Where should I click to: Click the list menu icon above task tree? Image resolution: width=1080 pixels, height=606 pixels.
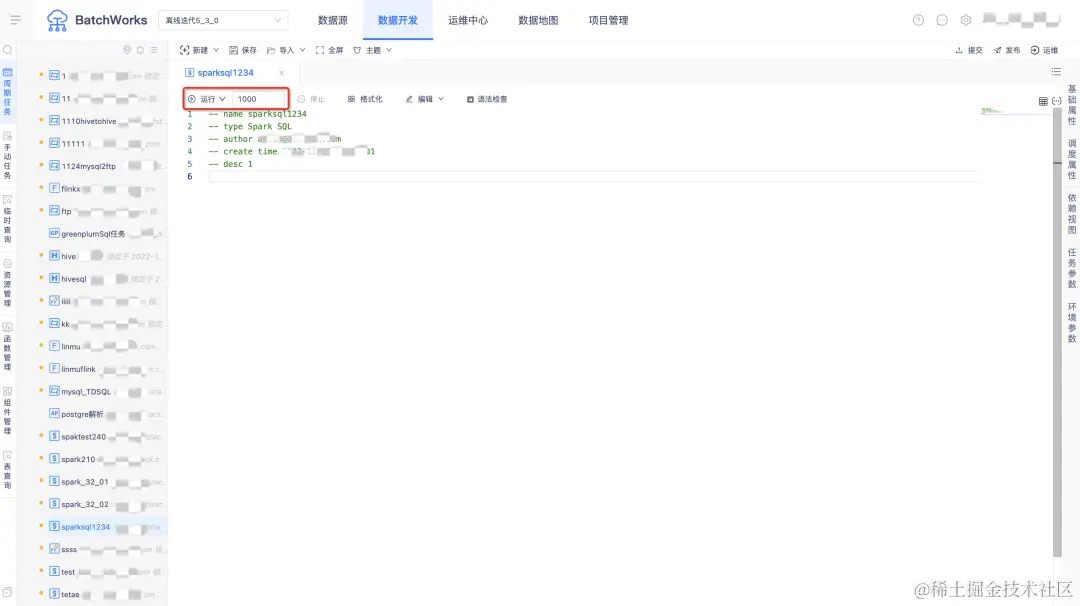[x=154, y=50]
